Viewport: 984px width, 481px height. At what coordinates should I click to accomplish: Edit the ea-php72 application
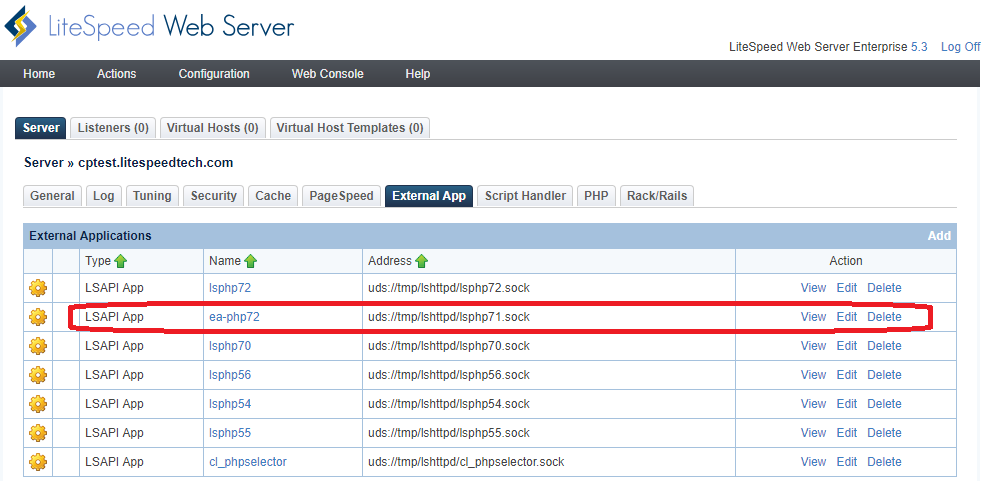847,317
